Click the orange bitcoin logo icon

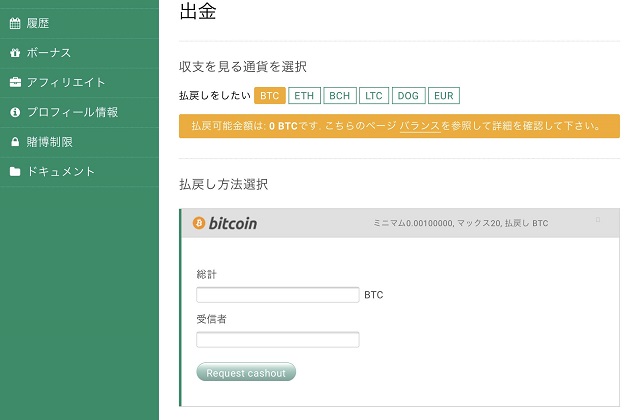click(199, 223)
